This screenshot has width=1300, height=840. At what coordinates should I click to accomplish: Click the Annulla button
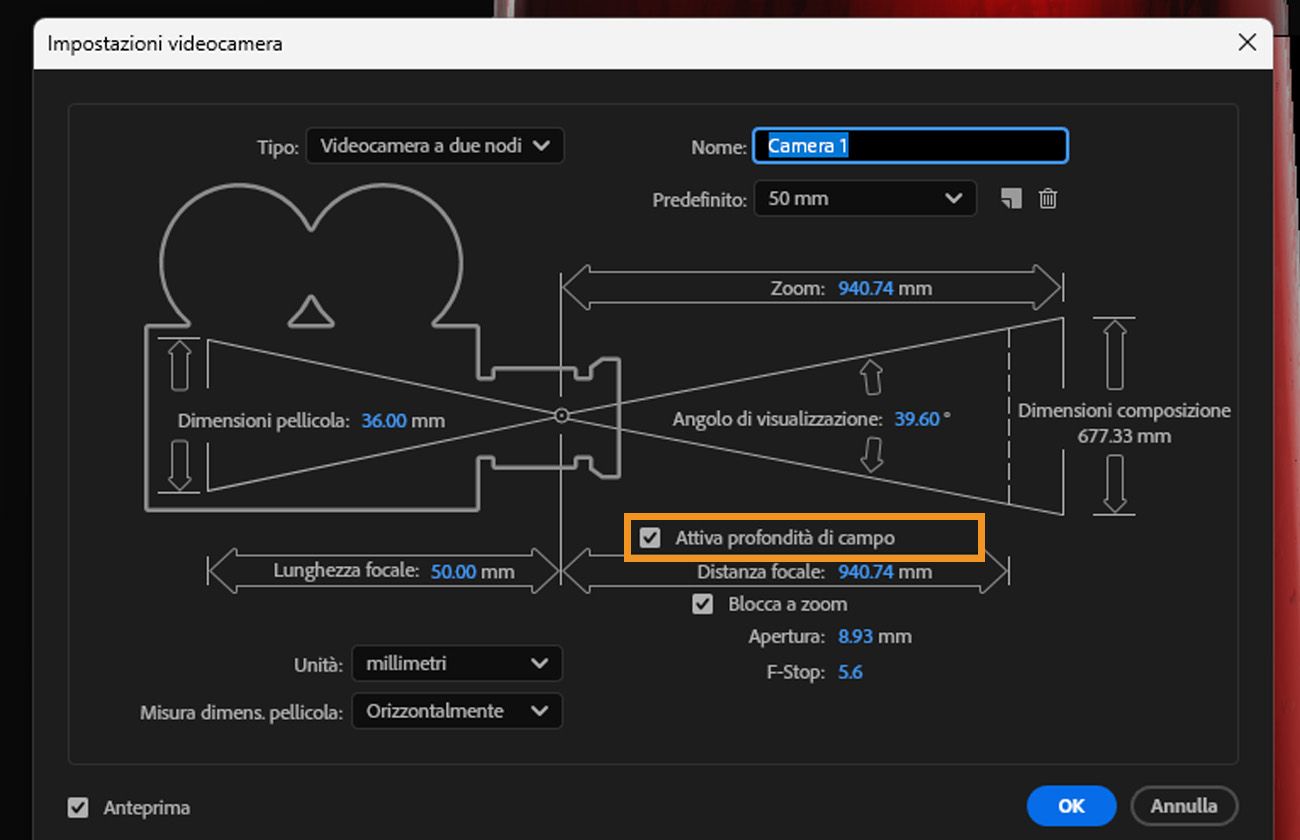point(1184,805)
